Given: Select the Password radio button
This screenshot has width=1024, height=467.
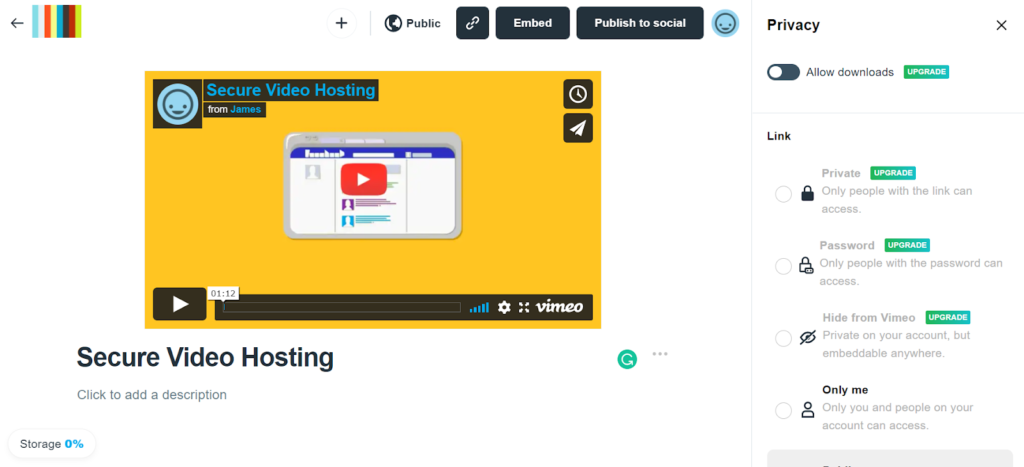Looking at the screenshot, I should (784, 266).
